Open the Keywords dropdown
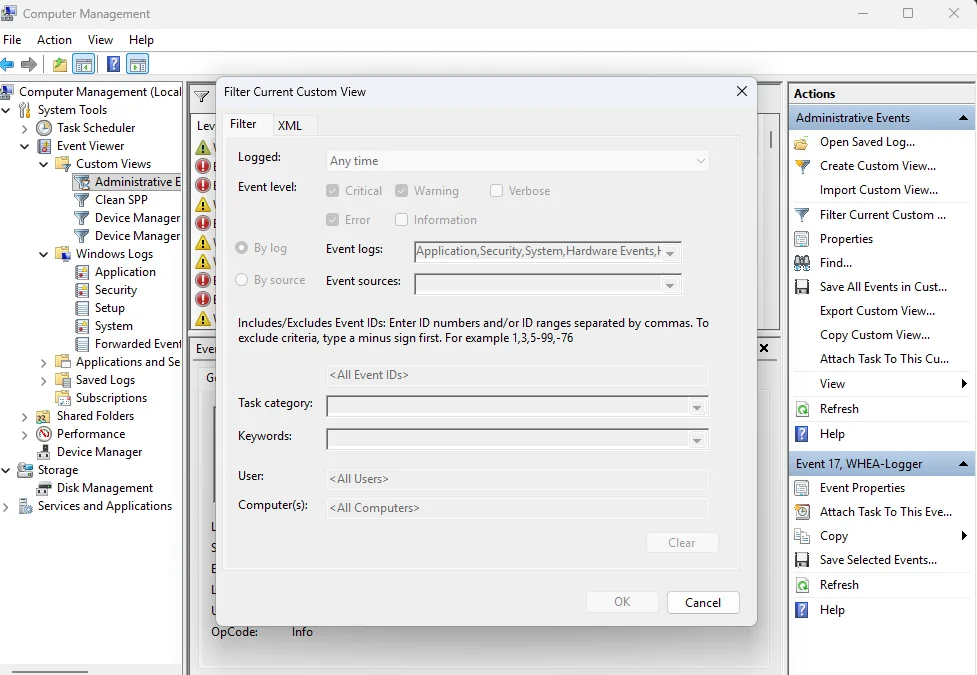Screen dimensions: 977x675 (x=697, y=440)
